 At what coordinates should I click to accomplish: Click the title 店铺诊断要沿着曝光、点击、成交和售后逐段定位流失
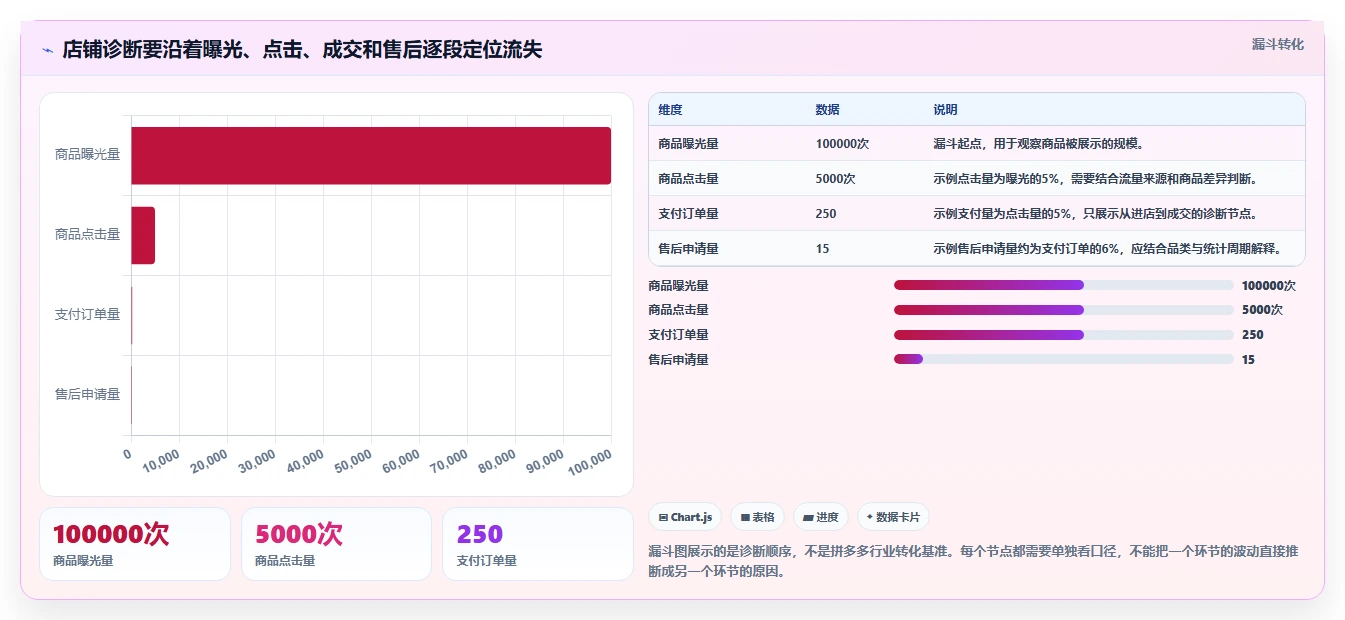pos(302,50)
